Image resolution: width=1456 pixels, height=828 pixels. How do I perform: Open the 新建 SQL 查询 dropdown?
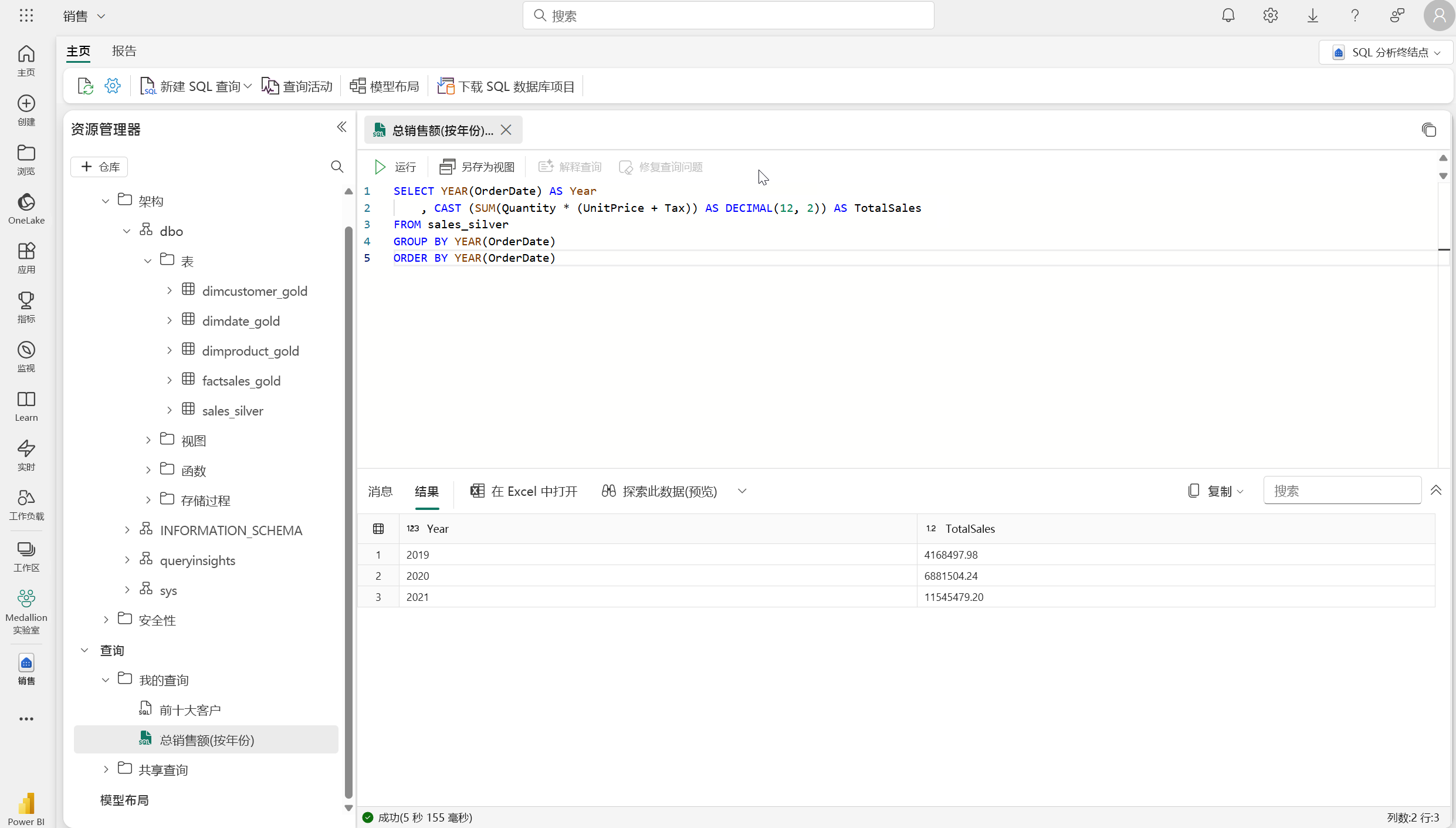coord(248,86)
